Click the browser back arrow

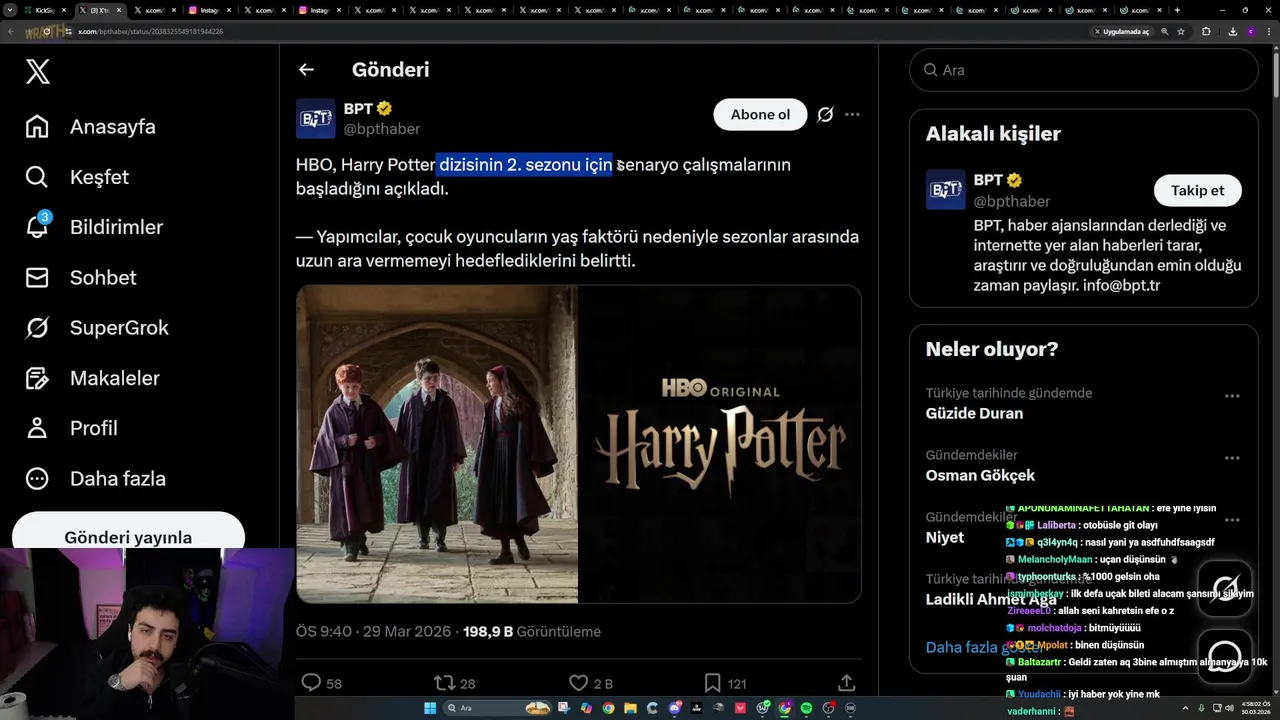[11, 31]
